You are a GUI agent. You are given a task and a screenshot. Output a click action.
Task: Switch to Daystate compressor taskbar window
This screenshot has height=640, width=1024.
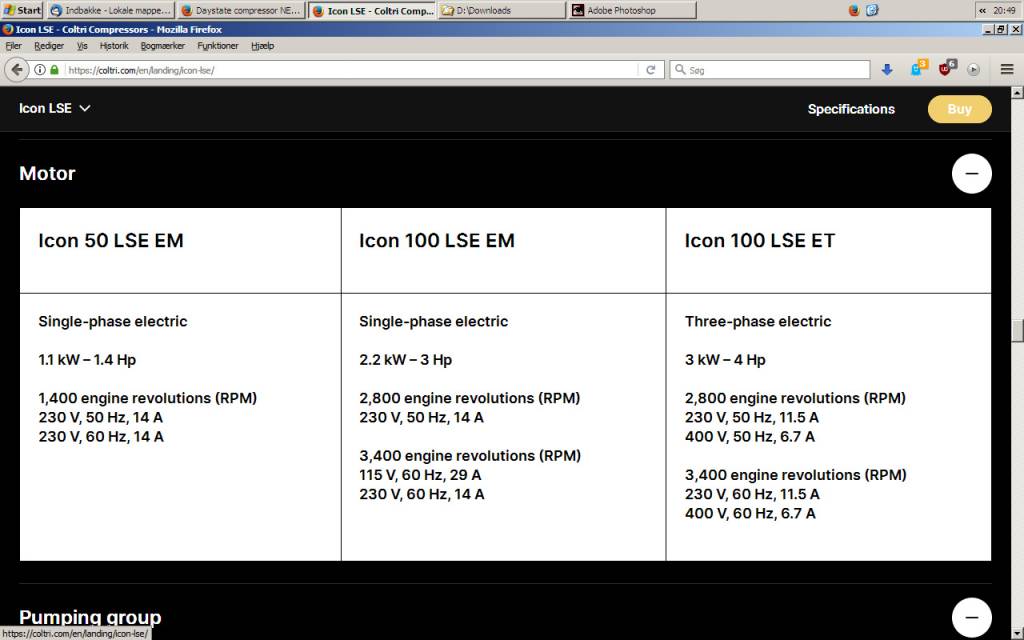[x=242, y=10]
